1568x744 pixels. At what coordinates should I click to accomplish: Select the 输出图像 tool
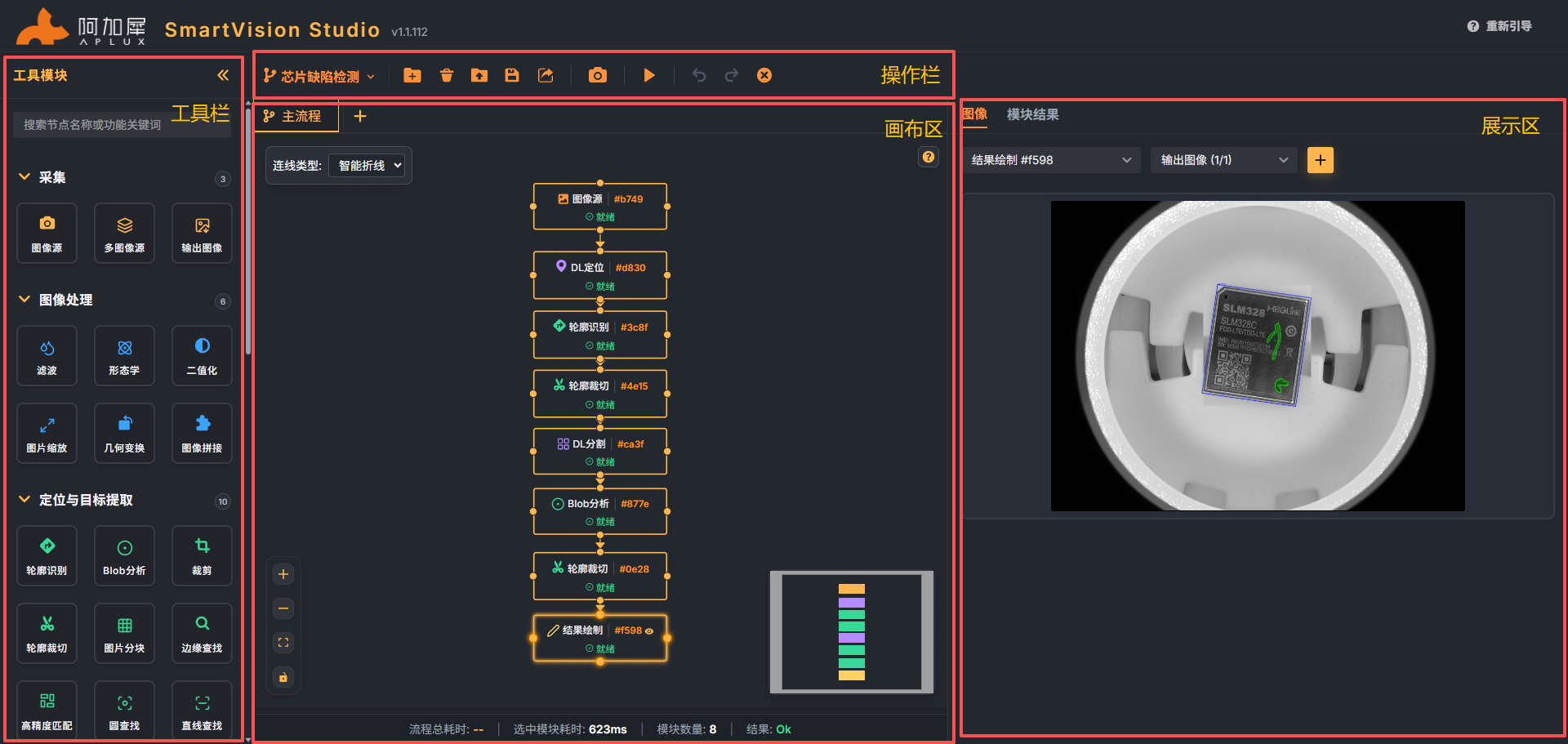[202, 233]
